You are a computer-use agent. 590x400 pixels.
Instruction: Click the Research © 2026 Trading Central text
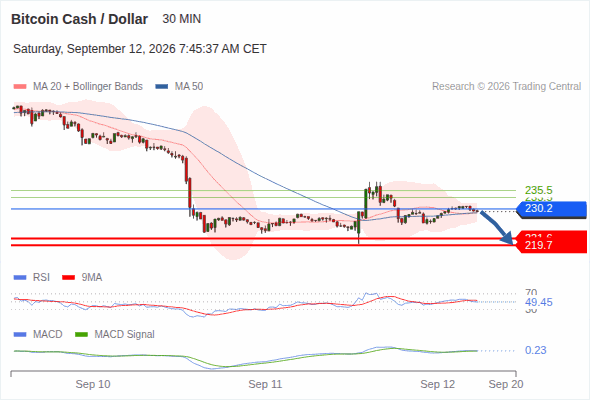[x=506, y=87]
